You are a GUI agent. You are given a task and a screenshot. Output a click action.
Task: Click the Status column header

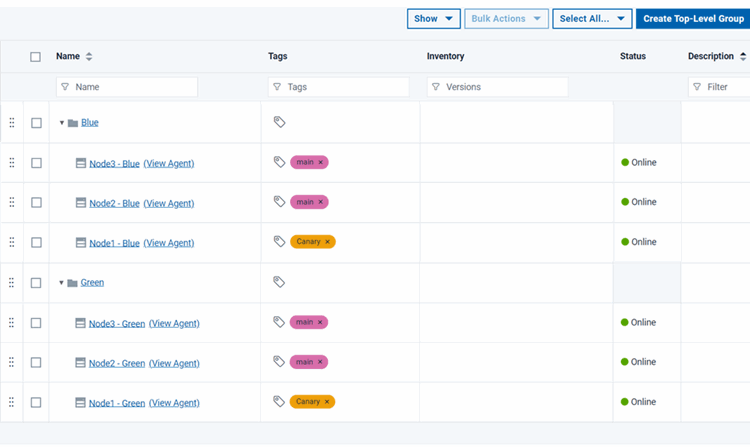coord(633,57)
